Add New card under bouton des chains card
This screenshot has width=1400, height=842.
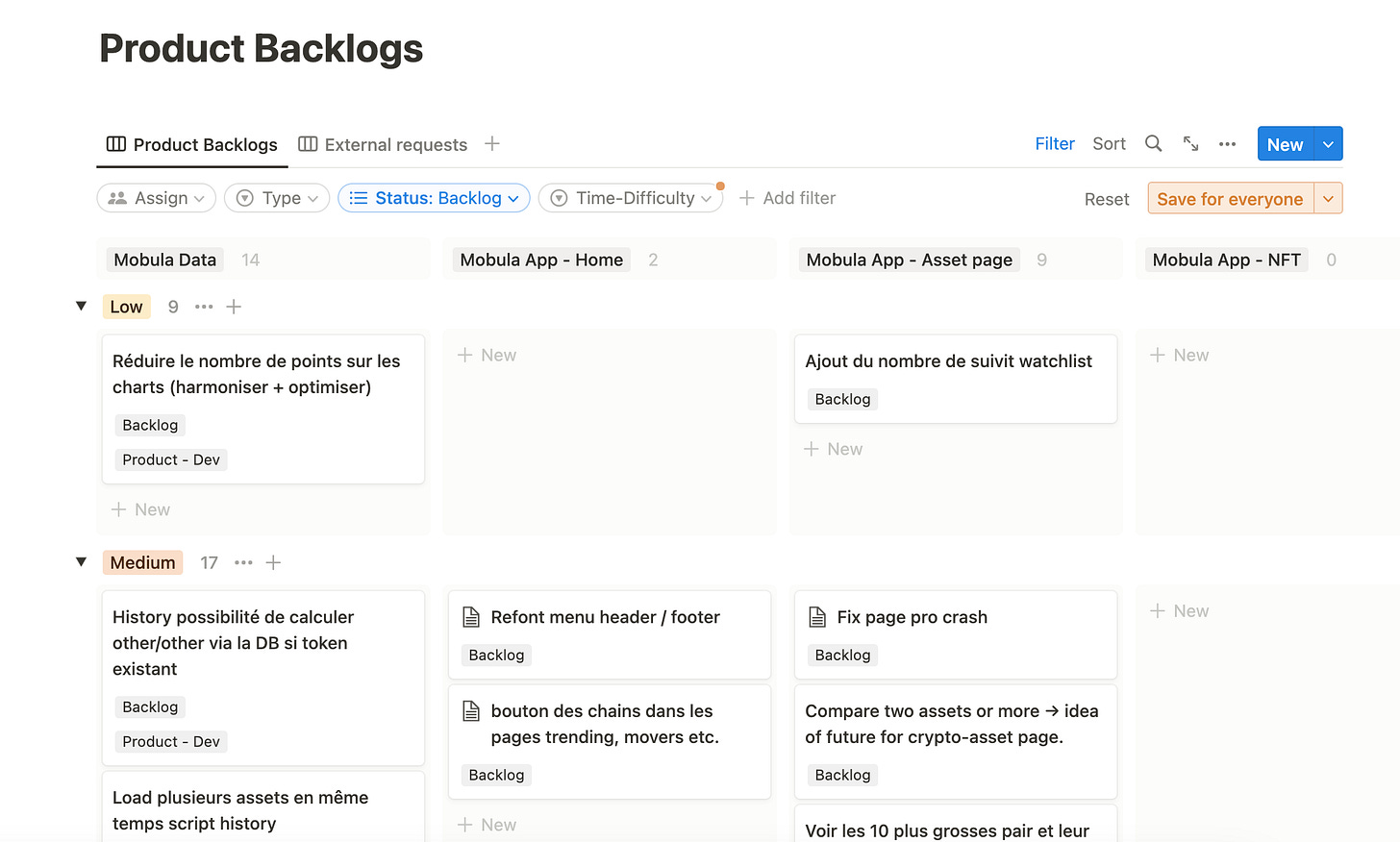tap(487, 825)
